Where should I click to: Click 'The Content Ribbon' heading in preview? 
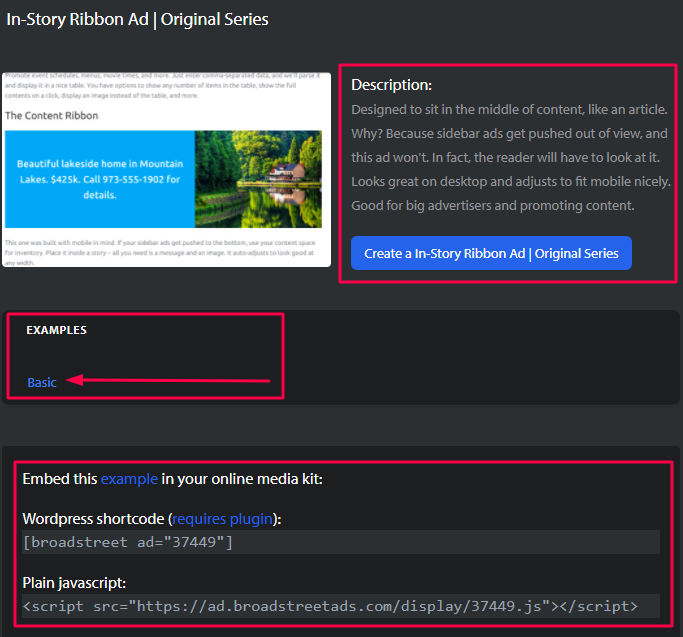point(51,115)
